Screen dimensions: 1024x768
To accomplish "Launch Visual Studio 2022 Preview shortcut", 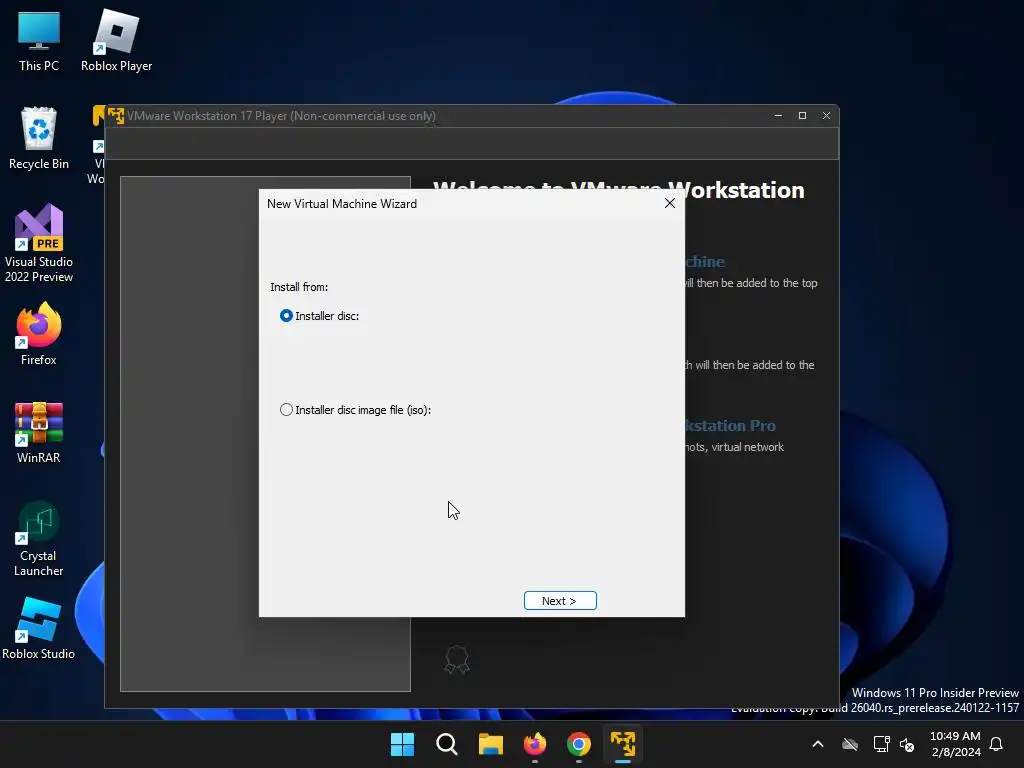I will pos(39,243).
